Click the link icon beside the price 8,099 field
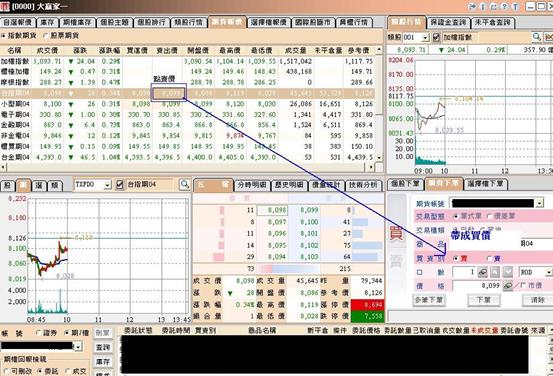553x376 pixels. pyautogui.click(x=508, y=286)
